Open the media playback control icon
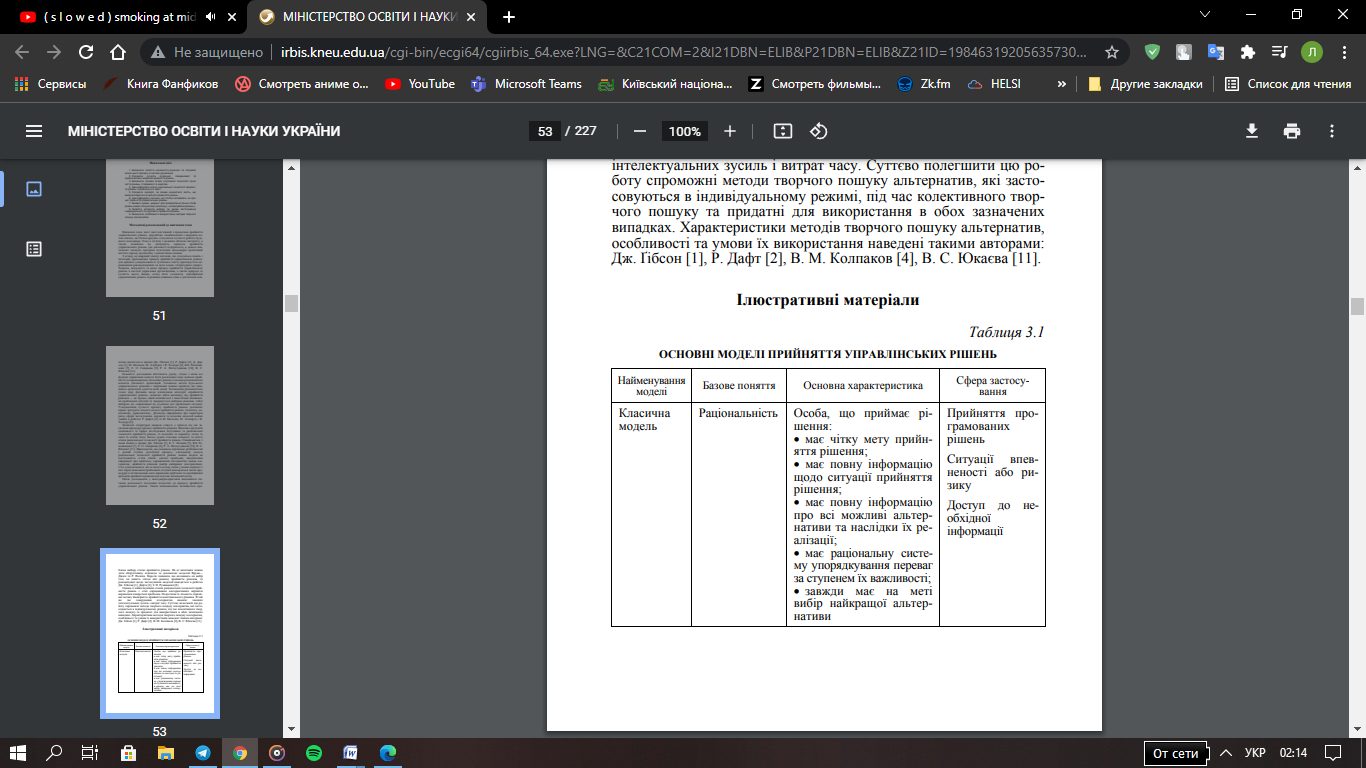1366x768 pixels. pyautogui.click(x=1279, y=52)
